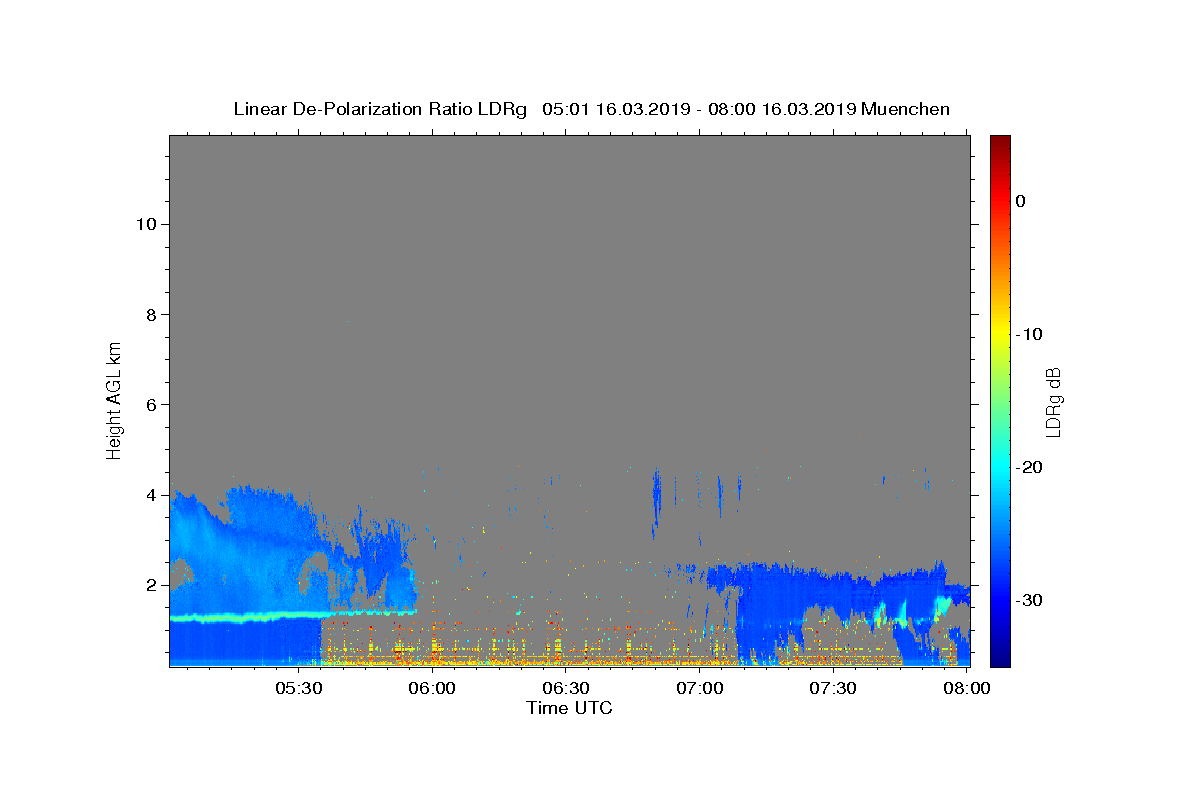Click the height tick label '6'
1200x800 pixels.
(152, 405)
